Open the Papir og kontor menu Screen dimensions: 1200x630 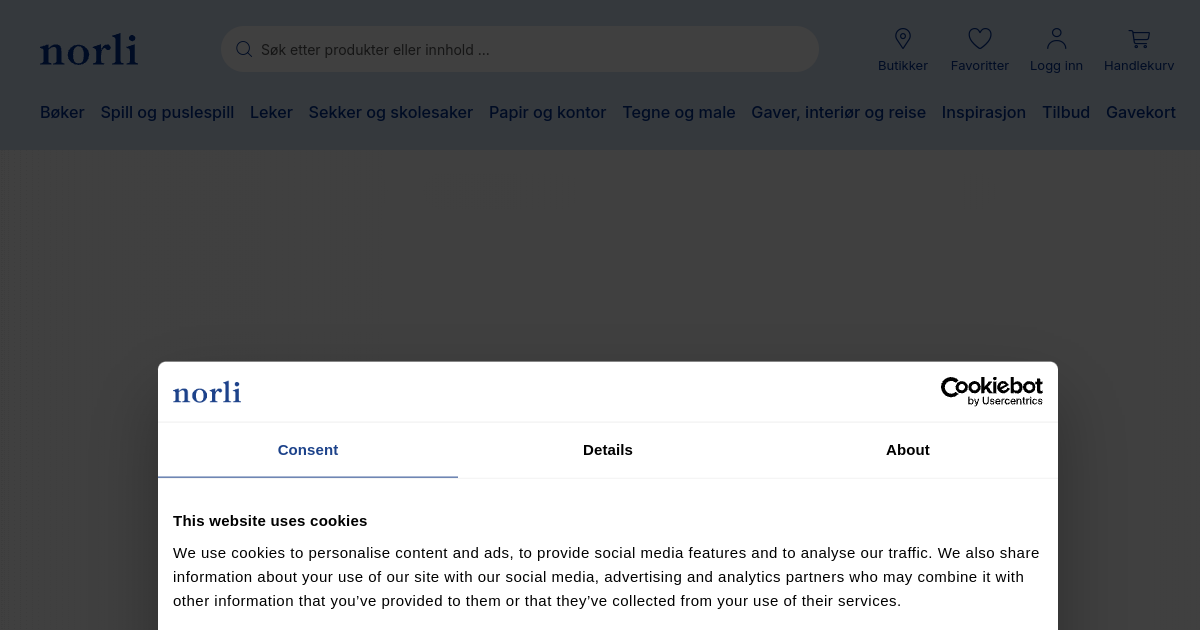tap(548, 112)
